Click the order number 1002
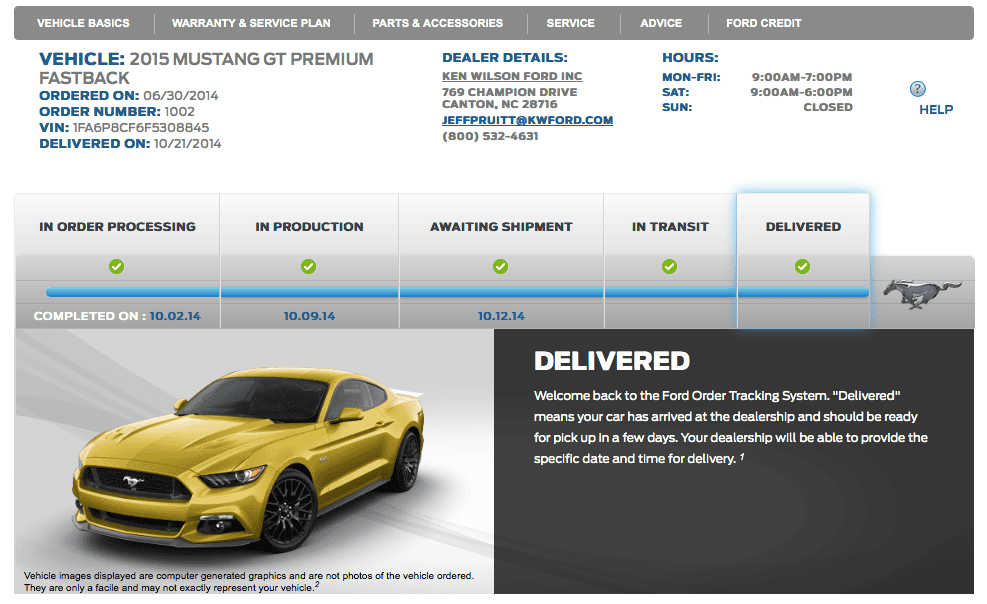987x604 pixels. [x=179, y=112]
